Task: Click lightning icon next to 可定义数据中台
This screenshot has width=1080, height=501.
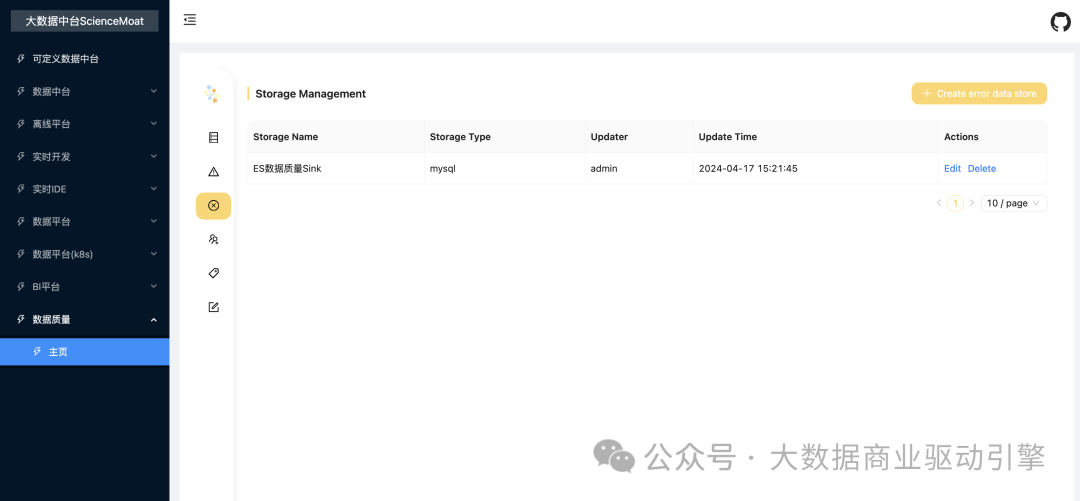Action: coord(21,59)
